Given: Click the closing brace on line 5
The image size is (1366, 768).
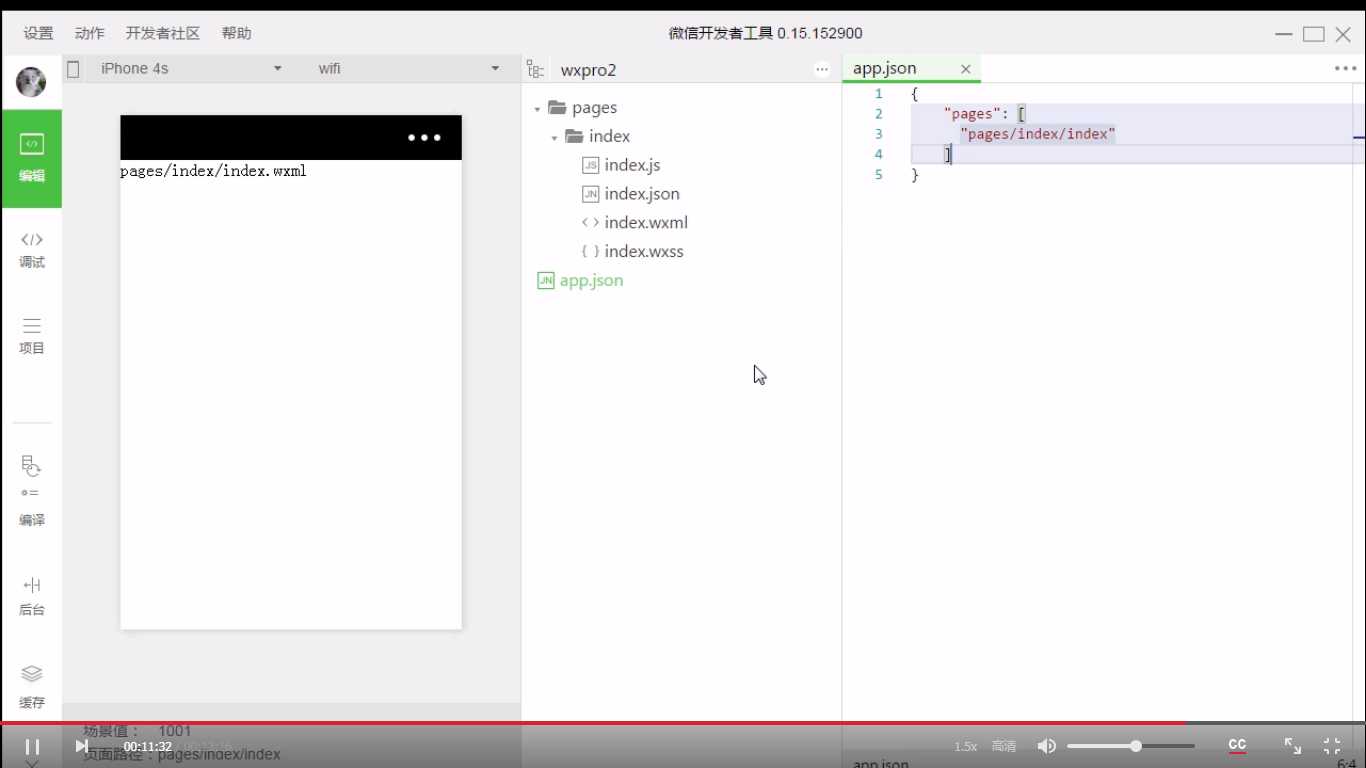Looking at the screenshot, I should (914, 175).
